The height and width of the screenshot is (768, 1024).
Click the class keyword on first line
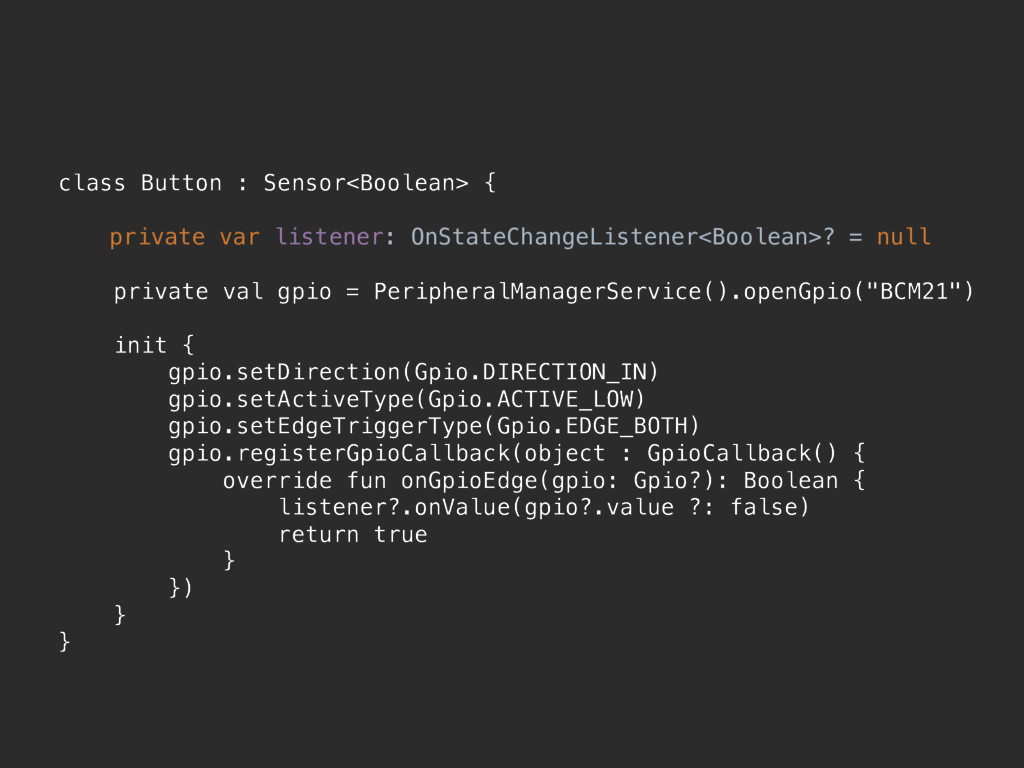91,183
